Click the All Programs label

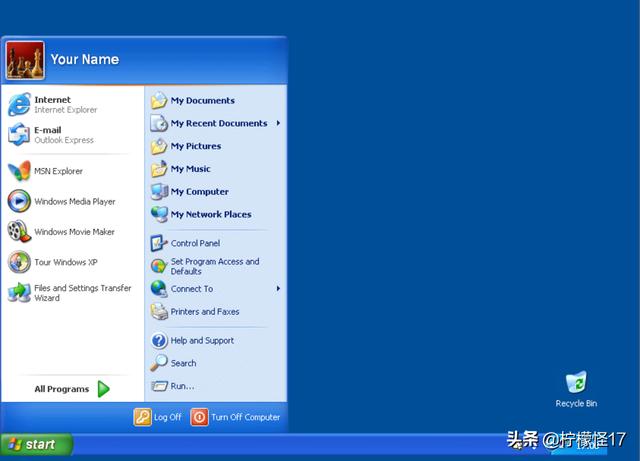click(x=62, y=389)
